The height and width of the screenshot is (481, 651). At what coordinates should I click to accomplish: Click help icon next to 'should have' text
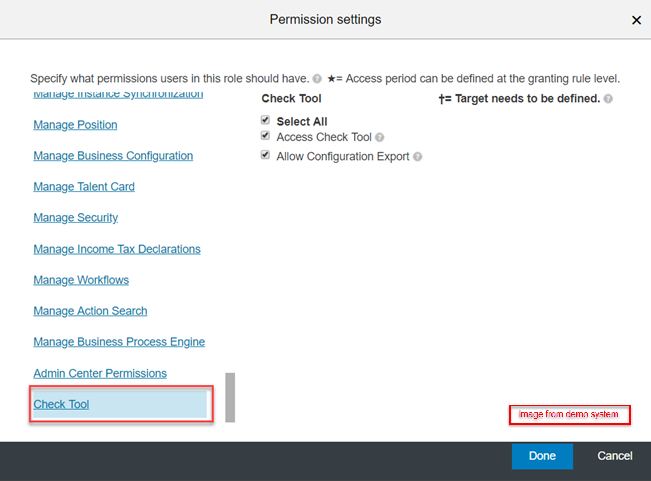(x=317, y=79)
